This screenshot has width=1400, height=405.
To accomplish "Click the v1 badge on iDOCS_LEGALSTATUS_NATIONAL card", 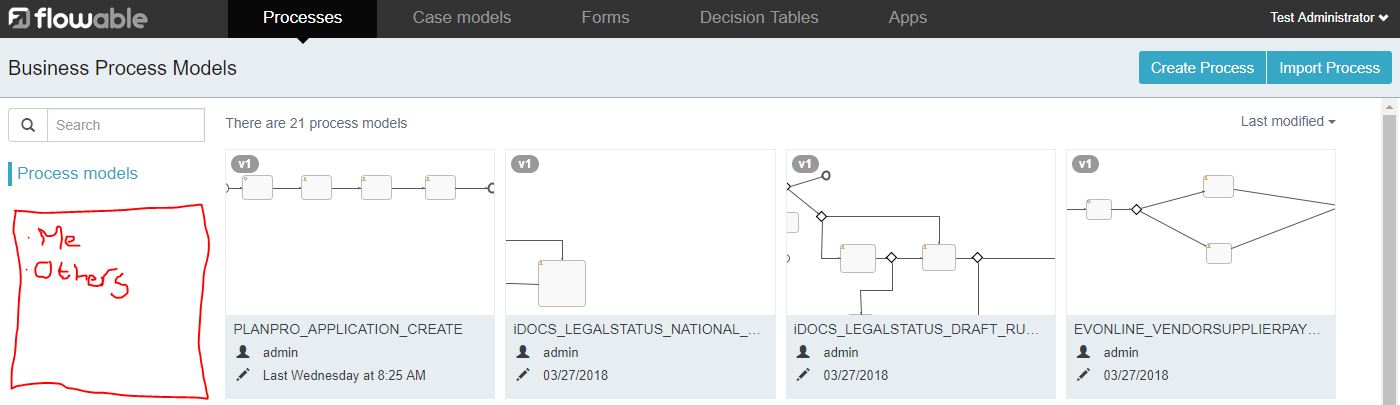I will click(525, 163).
